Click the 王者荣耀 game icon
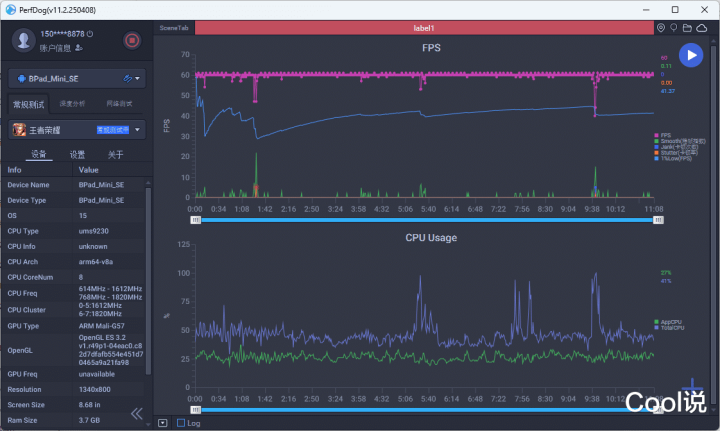Image resolution: width=720 pixels, height=431 pixels. click(x=19, y=130)
